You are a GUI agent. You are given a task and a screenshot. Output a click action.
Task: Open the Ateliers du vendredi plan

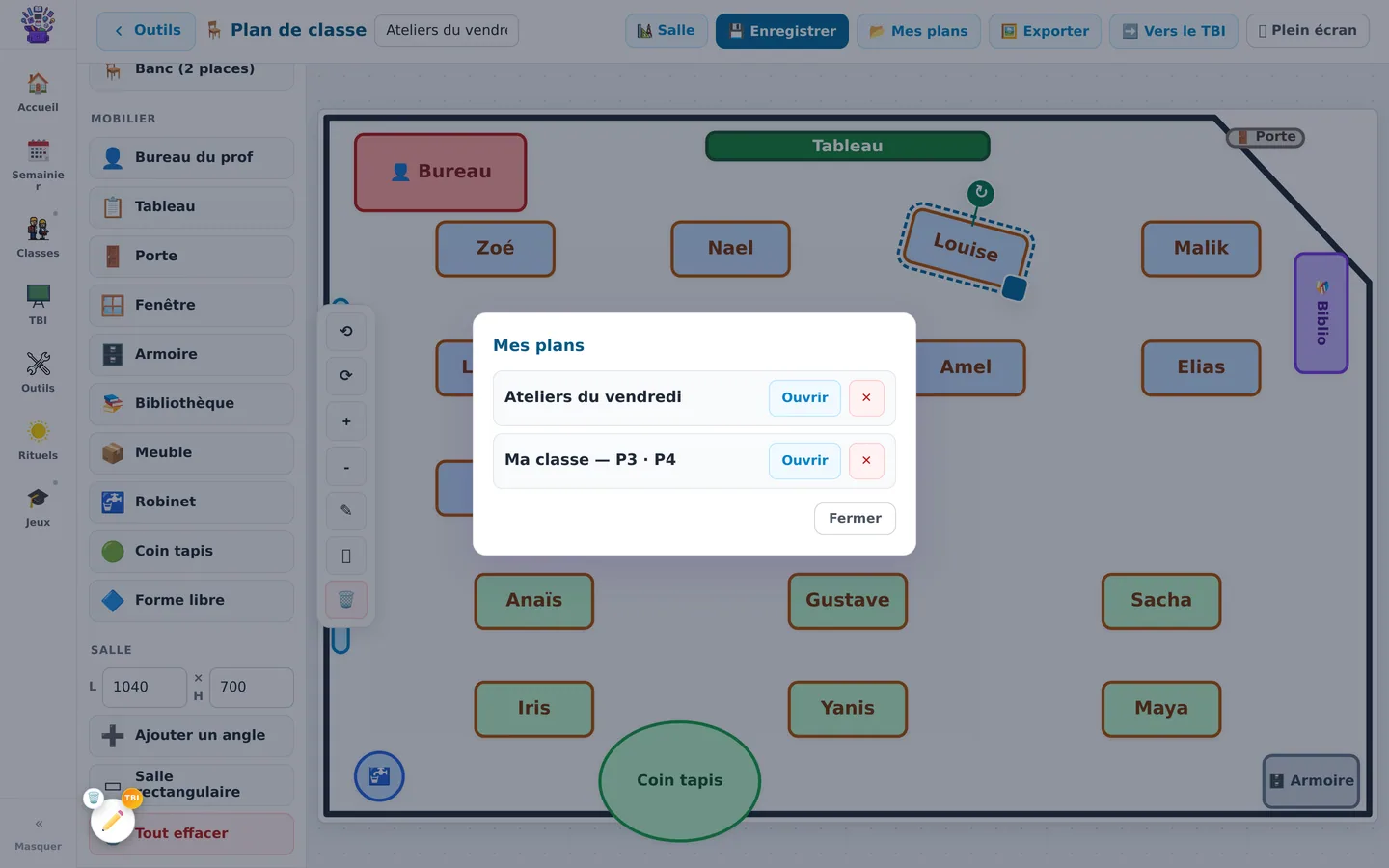pyautogui.click(x=804, y=398)
